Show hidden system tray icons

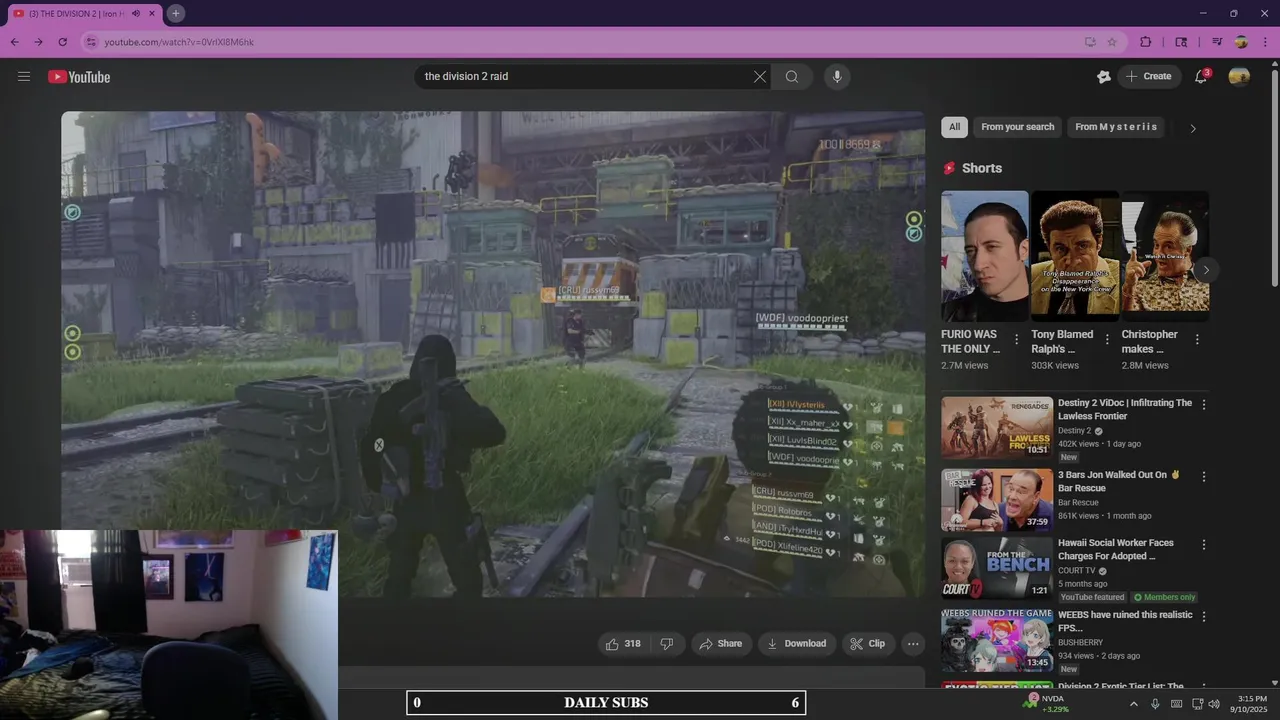tap(1133, 704)
